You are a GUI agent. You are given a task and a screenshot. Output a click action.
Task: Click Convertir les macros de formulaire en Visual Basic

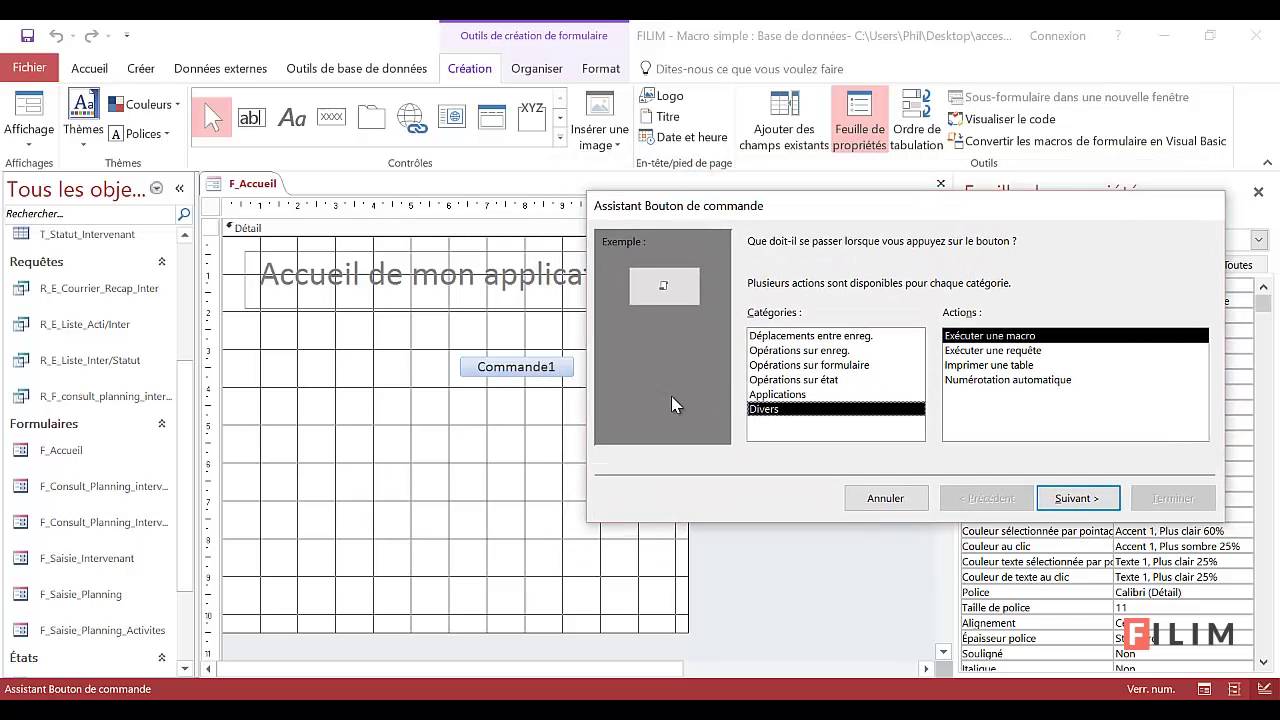pyautogui.click(x=1087, y=141)
